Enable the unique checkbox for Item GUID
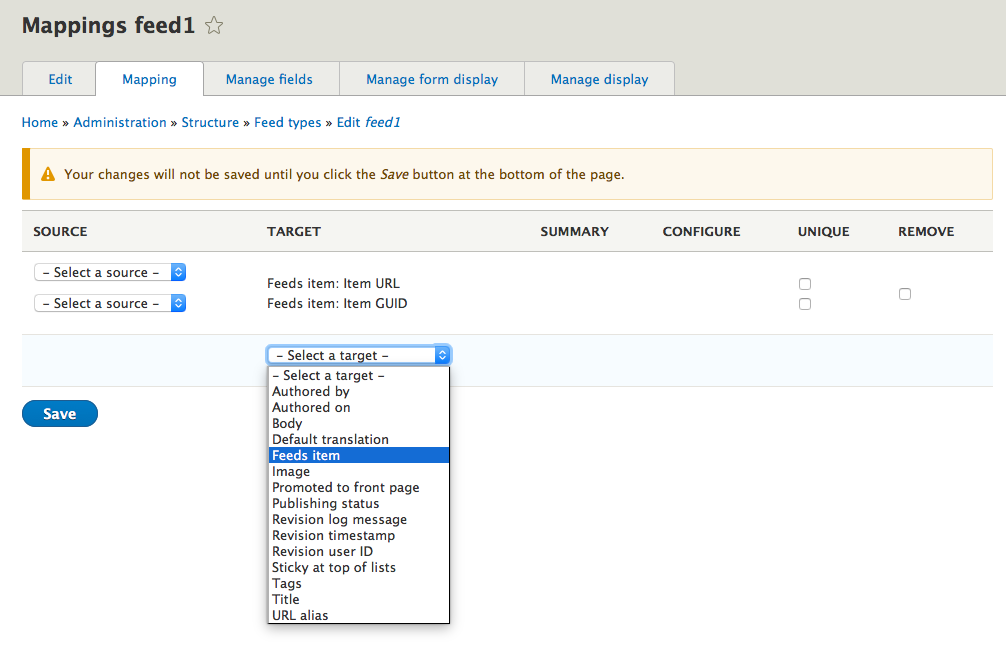Image resolution: width=1006 pixels, height=664 pixels. click(805, 304)
